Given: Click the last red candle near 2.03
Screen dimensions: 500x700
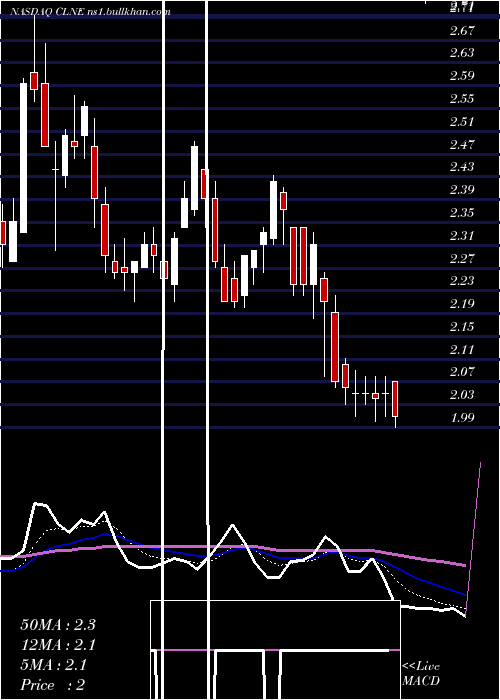Looking at the screenshot, I should click(395, 399).
